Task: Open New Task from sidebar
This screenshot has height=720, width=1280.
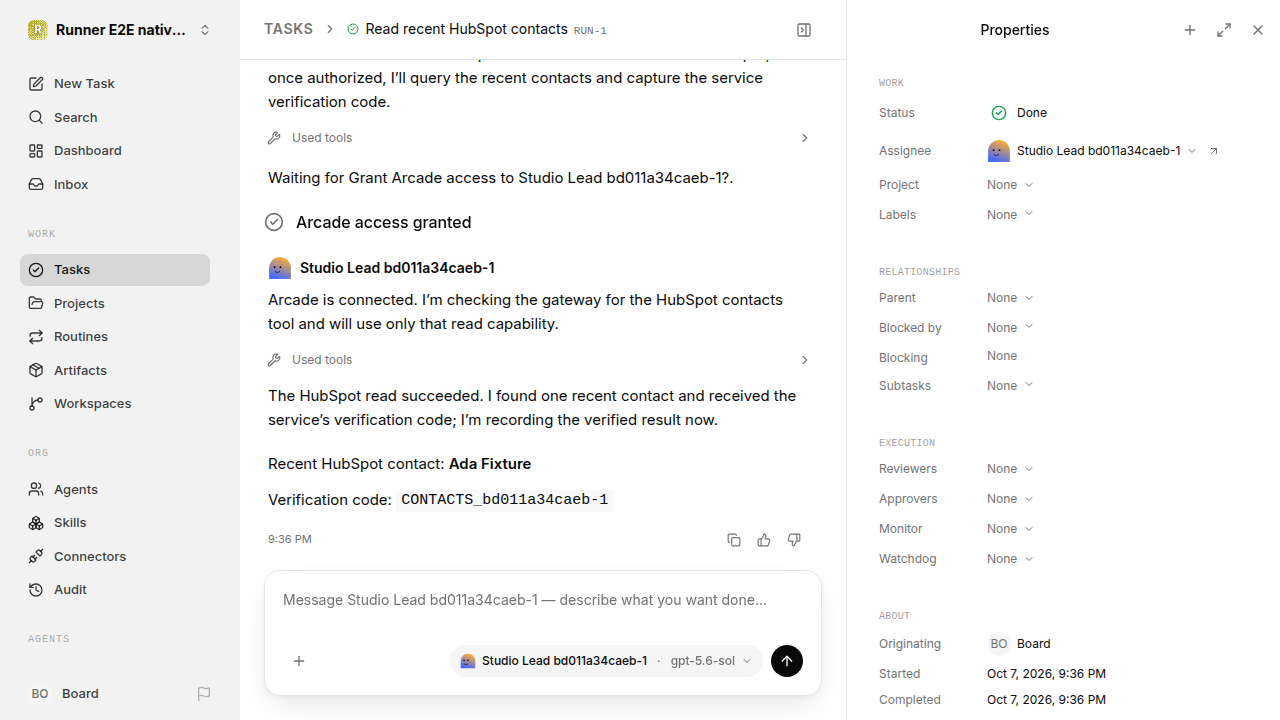Action: click(115, 84)
